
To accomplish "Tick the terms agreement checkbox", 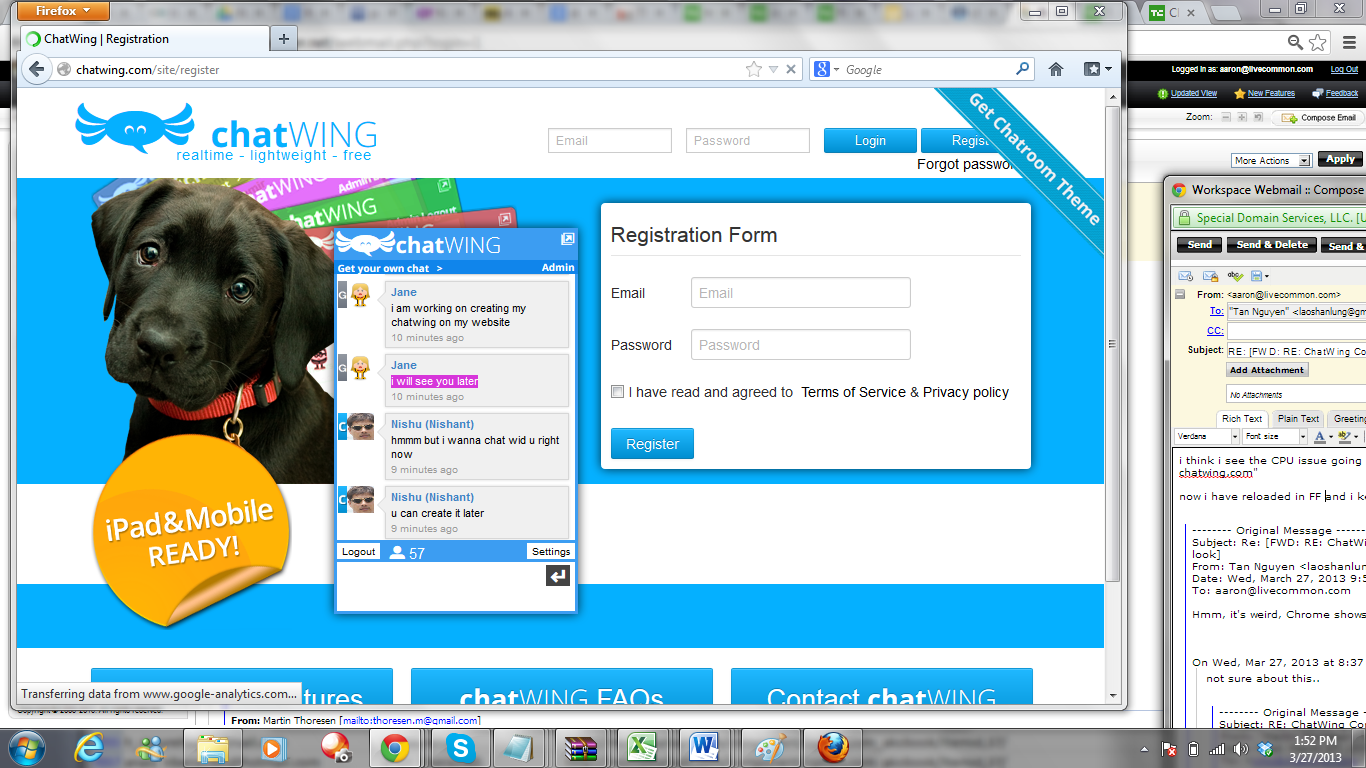I will (x=618, y=392).
